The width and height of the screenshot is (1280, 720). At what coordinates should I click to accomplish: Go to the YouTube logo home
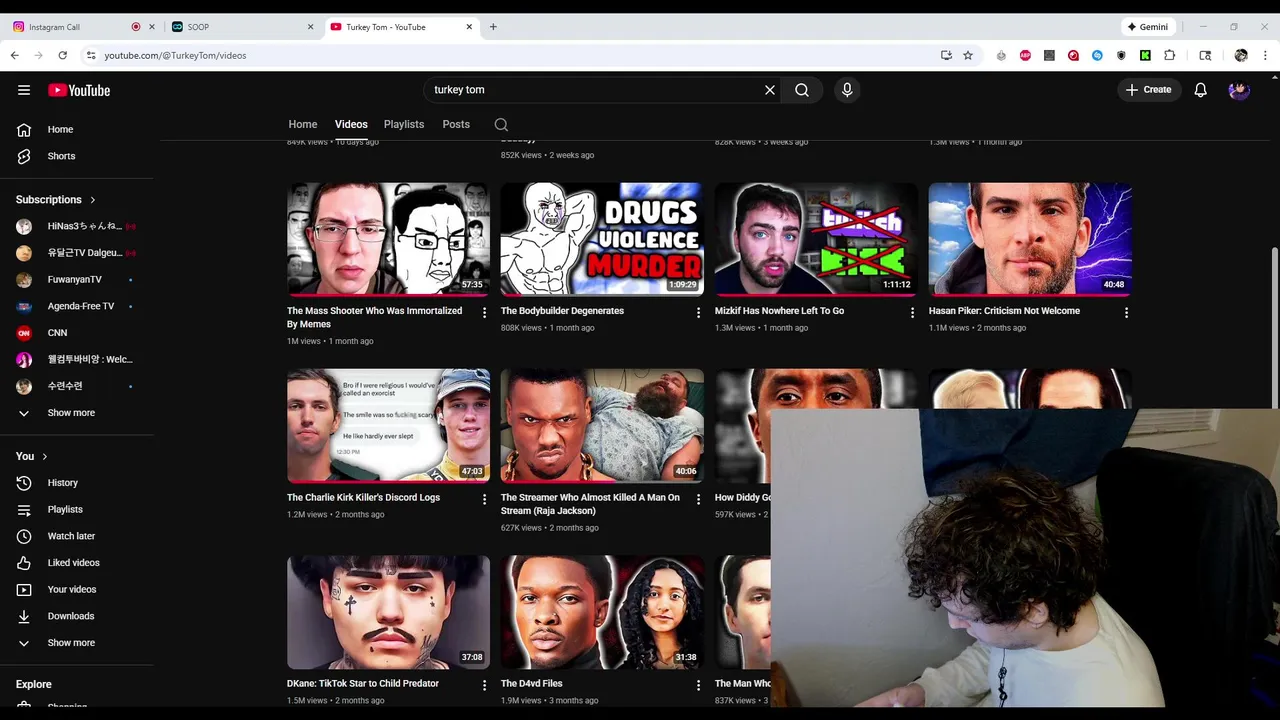coord(79,90)
